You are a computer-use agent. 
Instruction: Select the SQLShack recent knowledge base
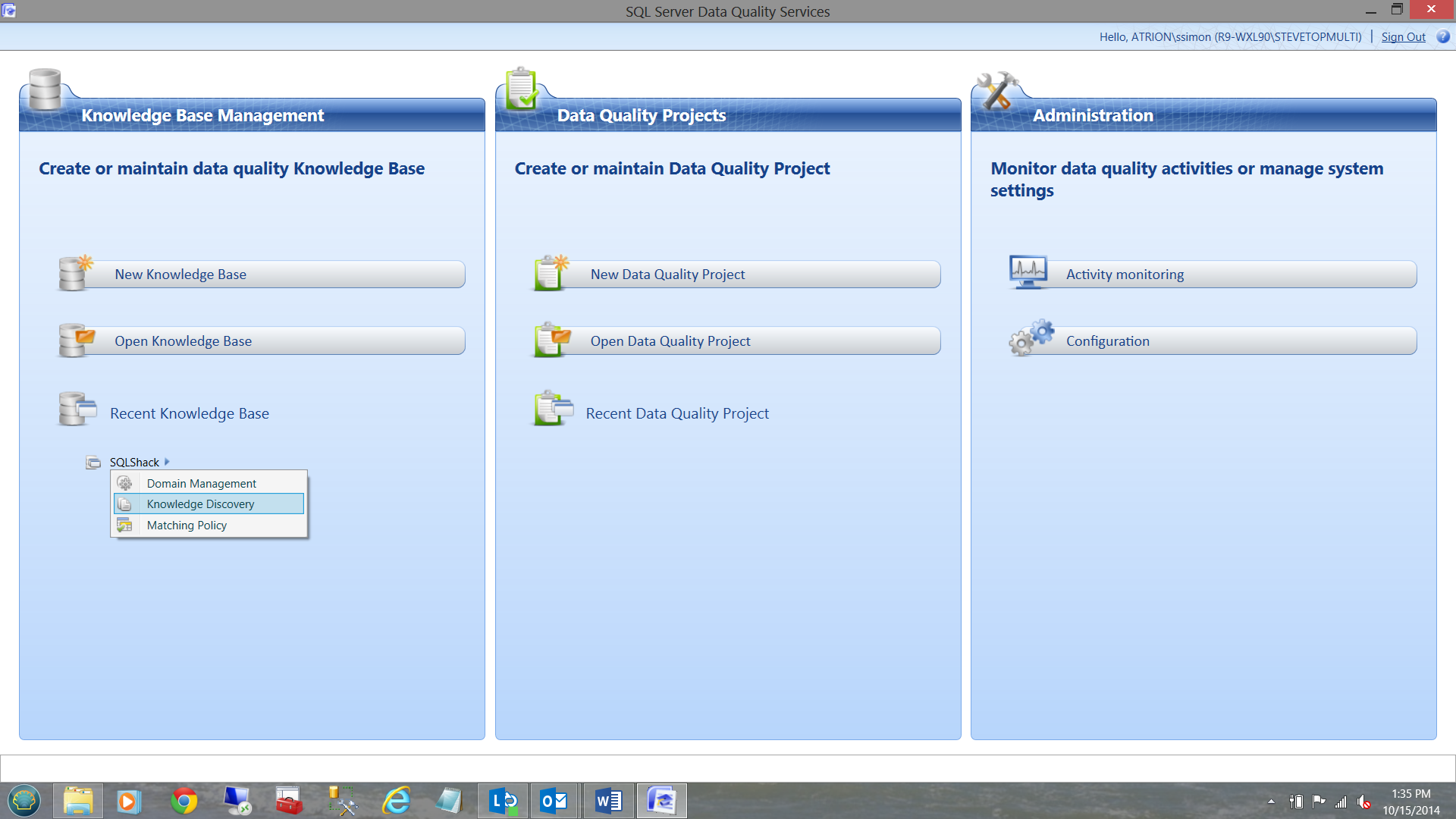pos(134,462)
